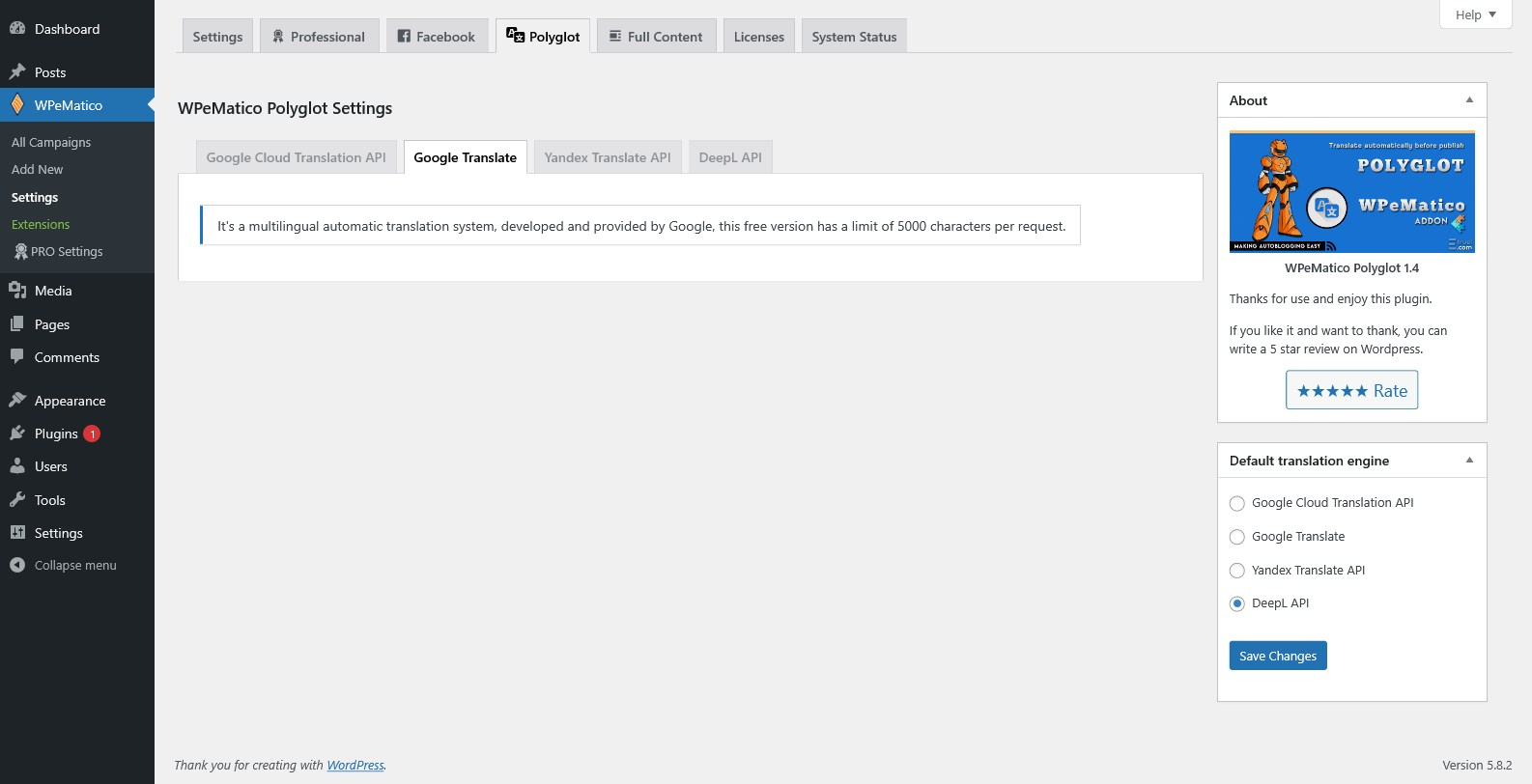
Task: Open the Help dropdown
Action: (1475, 14)
